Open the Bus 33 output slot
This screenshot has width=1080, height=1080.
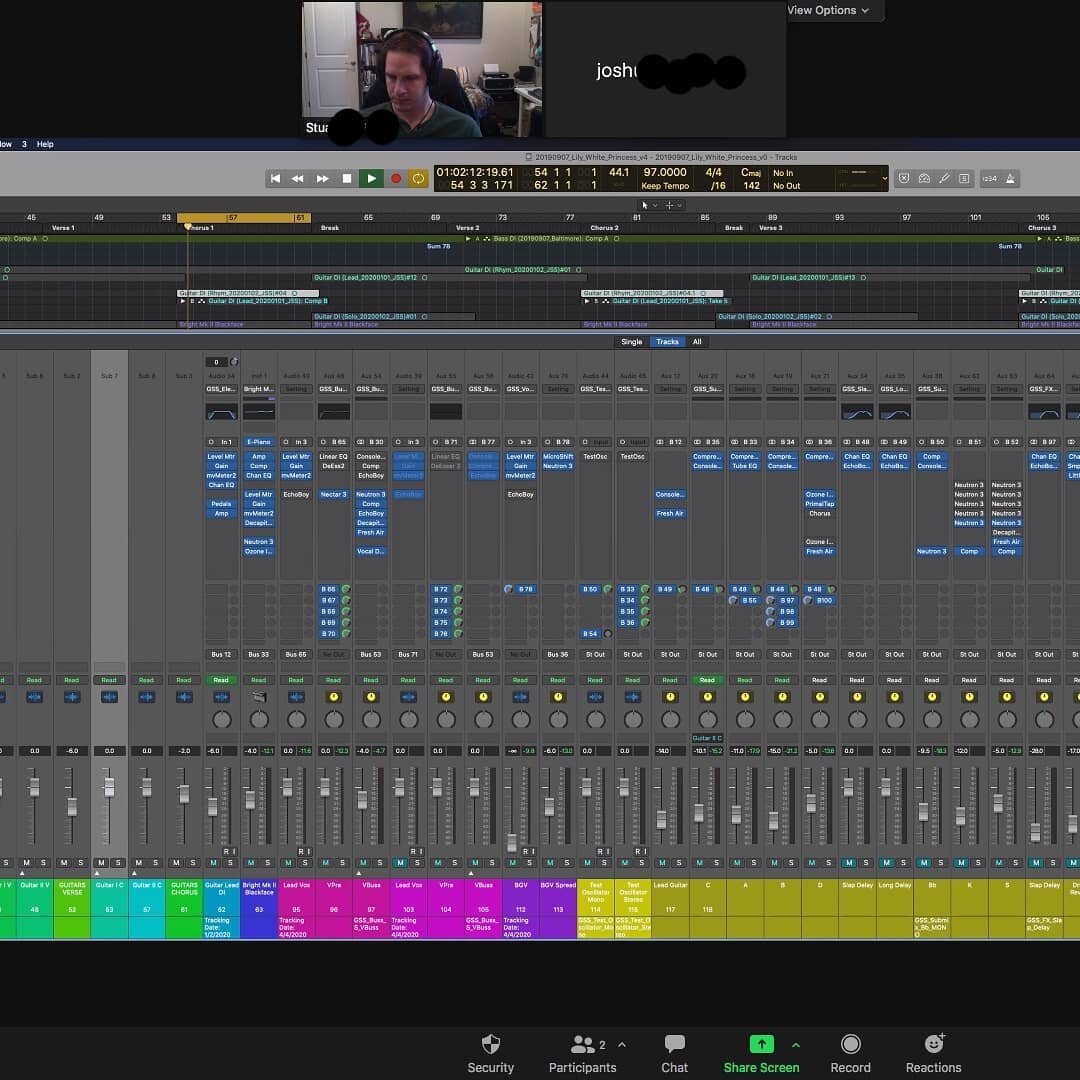(259, 654)
